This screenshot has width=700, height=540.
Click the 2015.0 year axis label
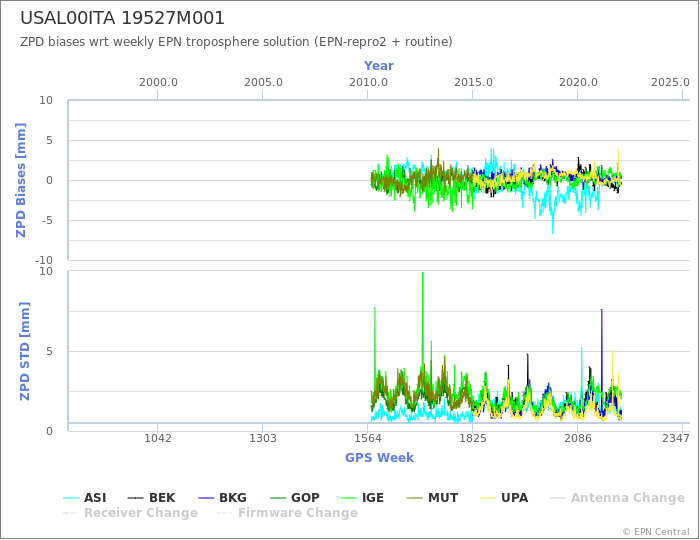click(473, 83)
